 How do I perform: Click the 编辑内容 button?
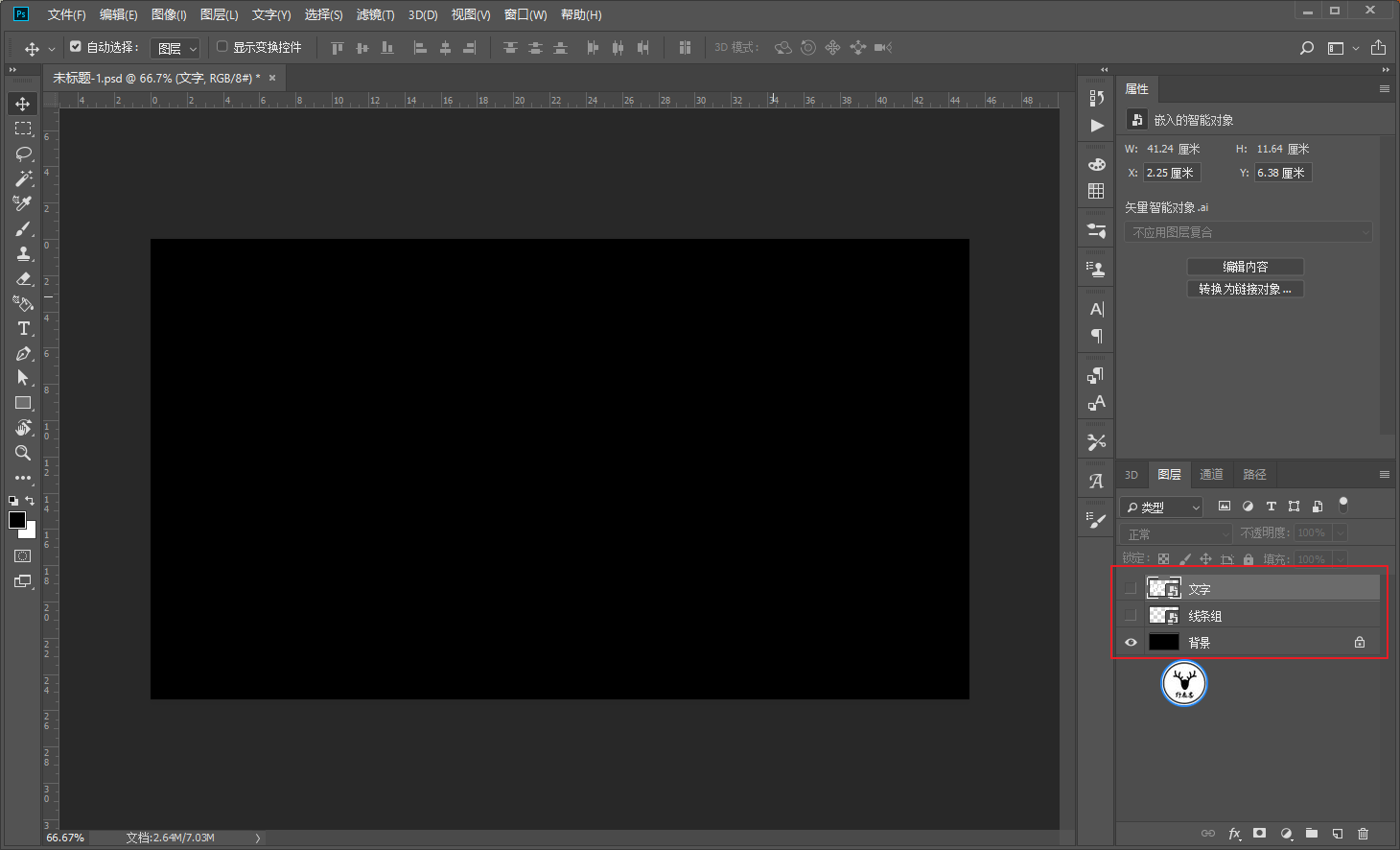(1245, 267)
